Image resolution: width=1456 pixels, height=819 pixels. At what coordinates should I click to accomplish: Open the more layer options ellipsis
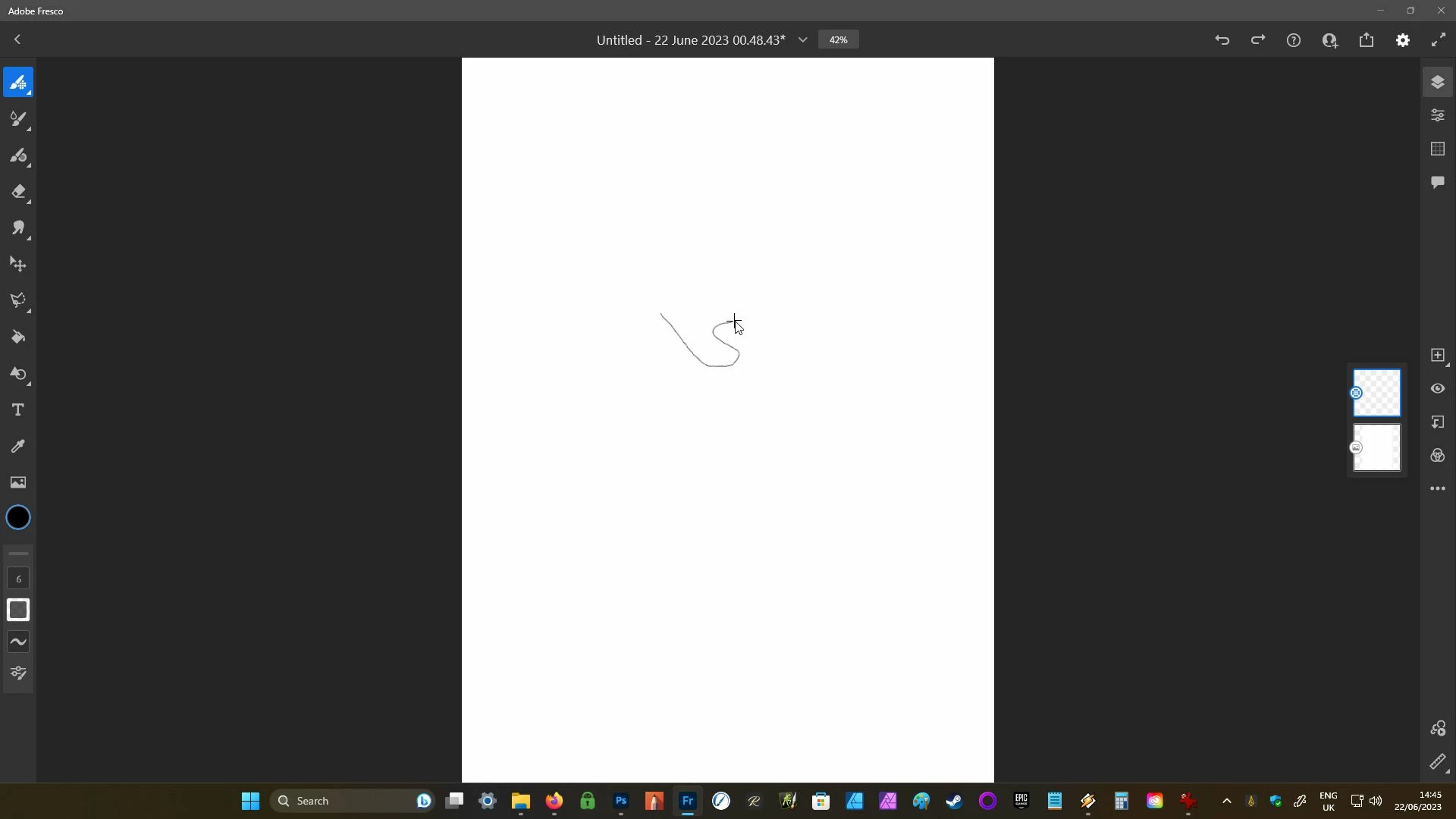pos(1438,489)
